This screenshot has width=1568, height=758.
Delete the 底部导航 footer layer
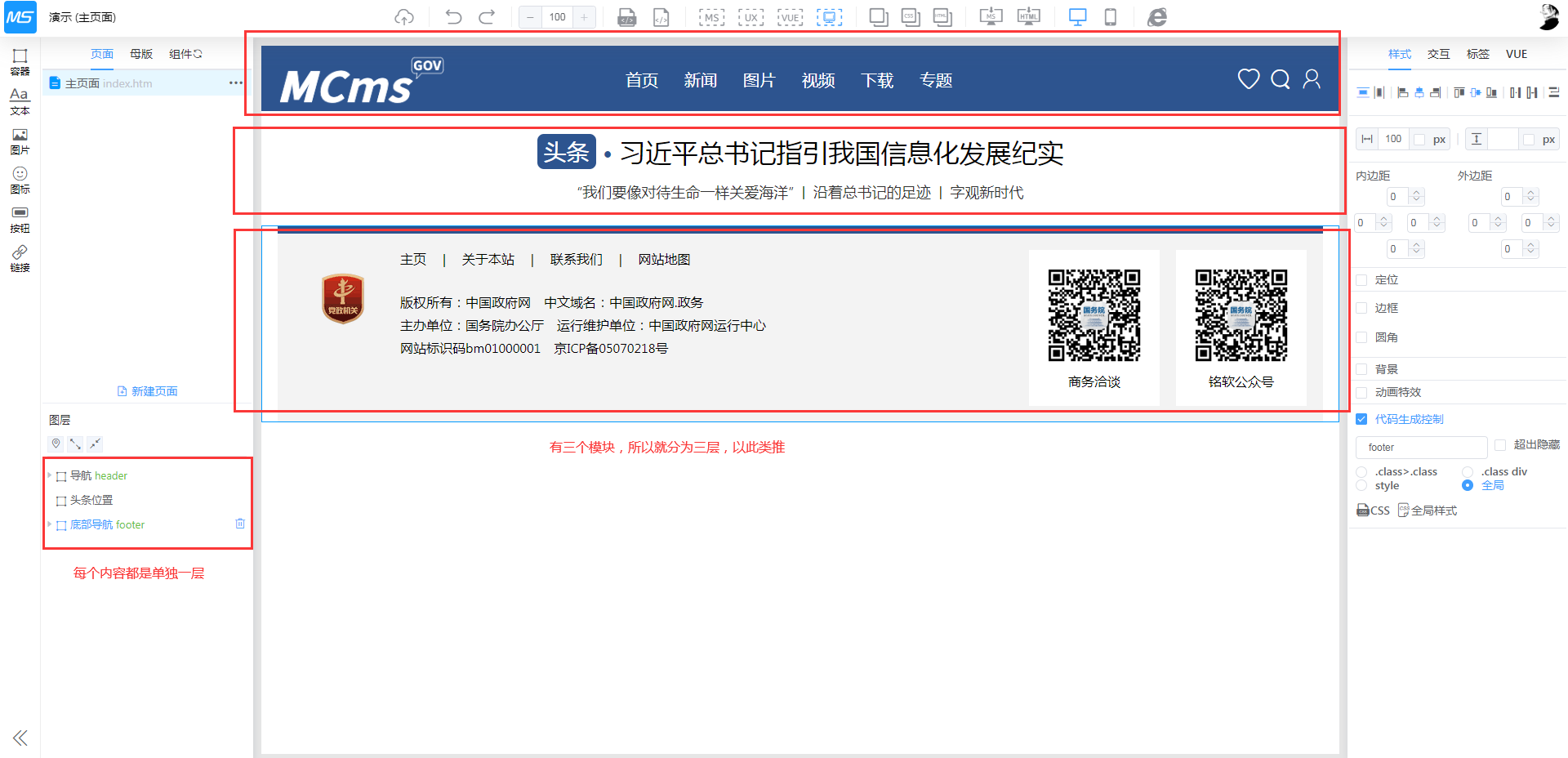click(x=240, y=524)
